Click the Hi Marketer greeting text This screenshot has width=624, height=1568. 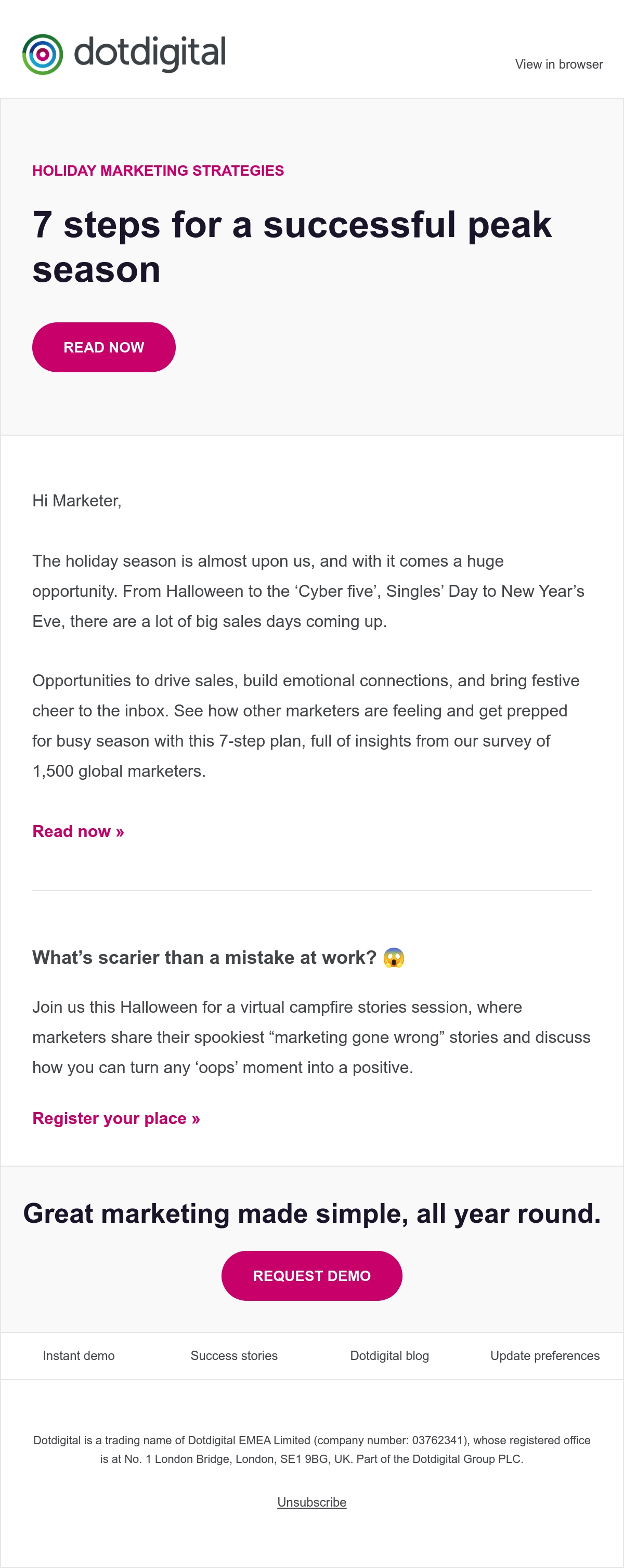tap(77, 501)
